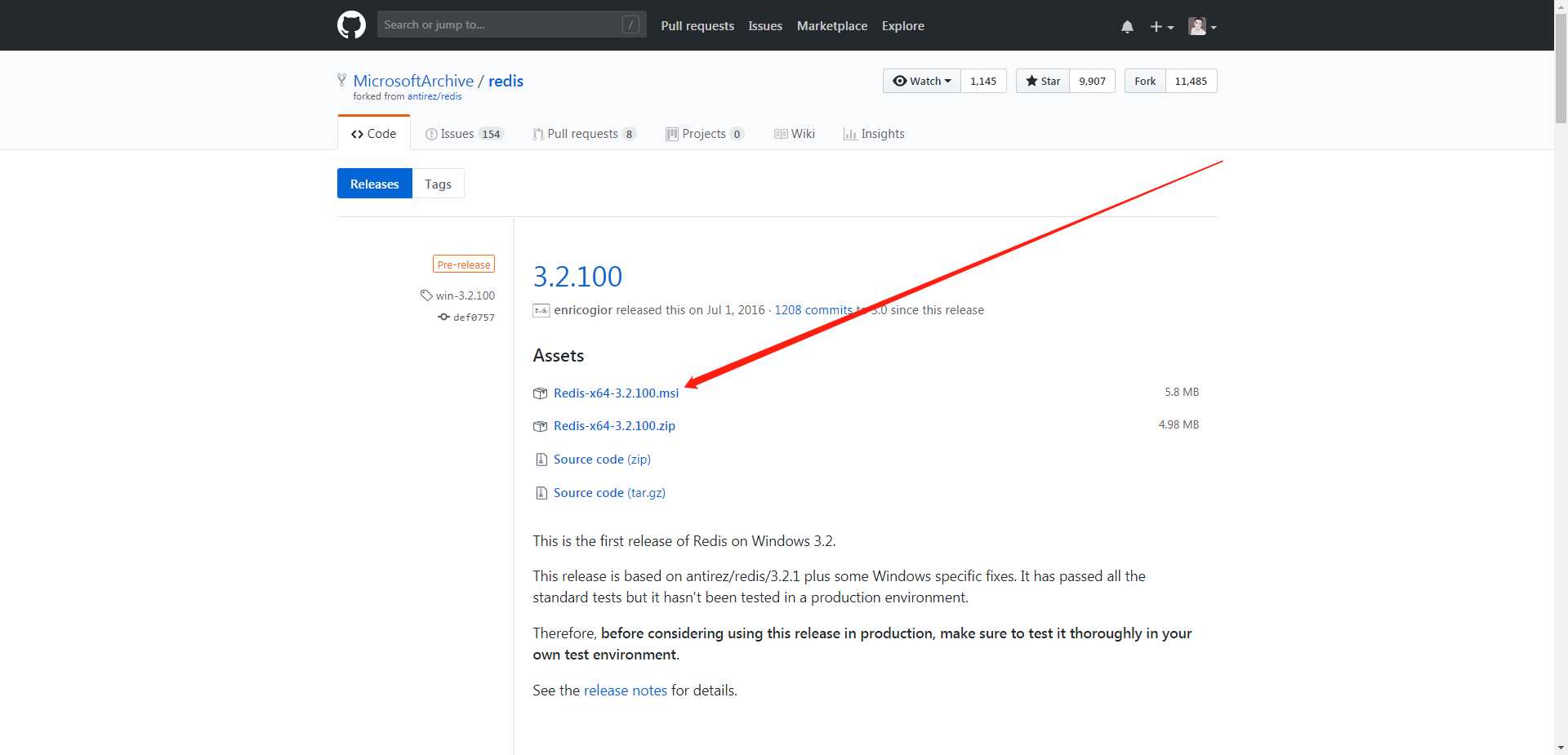
Task: Switch to the Wiki tab
Action: (x=795, y=134)
